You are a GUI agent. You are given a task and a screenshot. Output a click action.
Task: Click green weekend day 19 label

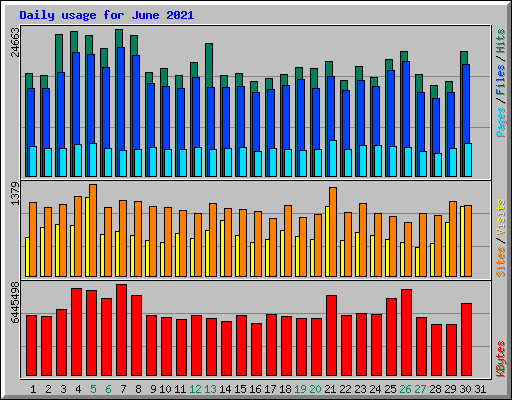click(x=300, y=389)
